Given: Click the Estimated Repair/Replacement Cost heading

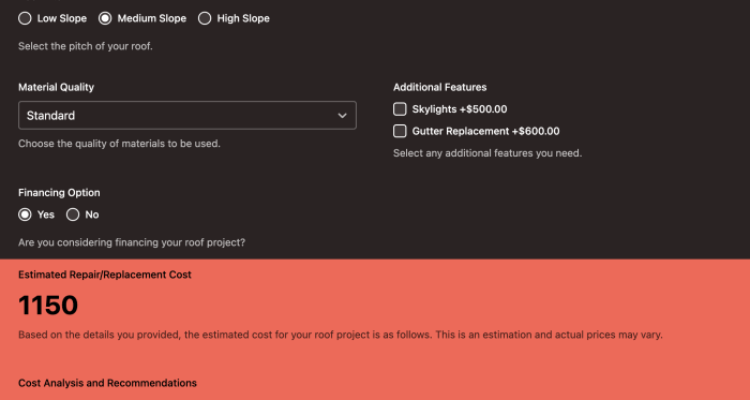Looking at the screenshot, I should (x=104, y=274).
